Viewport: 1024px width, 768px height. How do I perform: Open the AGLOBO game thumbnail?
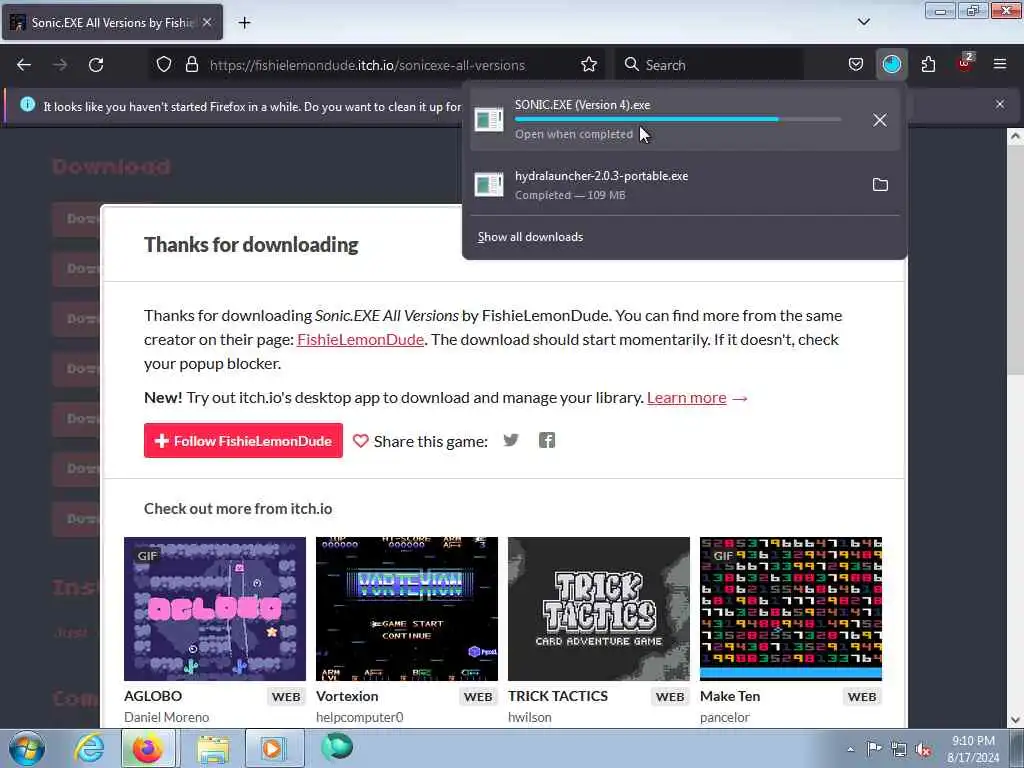click(x=215, y=609)
